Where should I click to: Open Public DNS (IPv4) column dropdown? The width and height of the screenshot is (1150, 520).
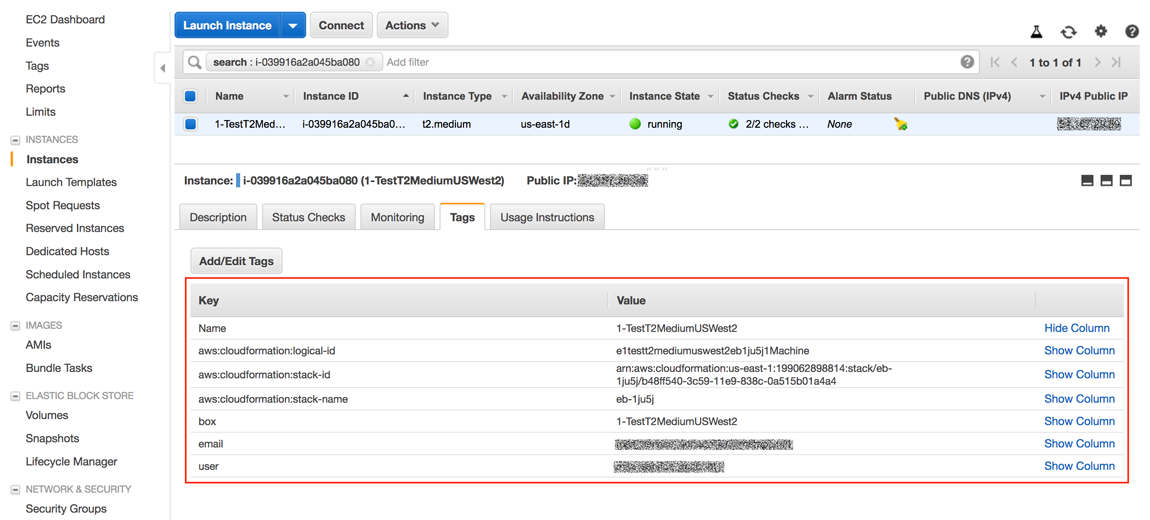[1042, 96]
